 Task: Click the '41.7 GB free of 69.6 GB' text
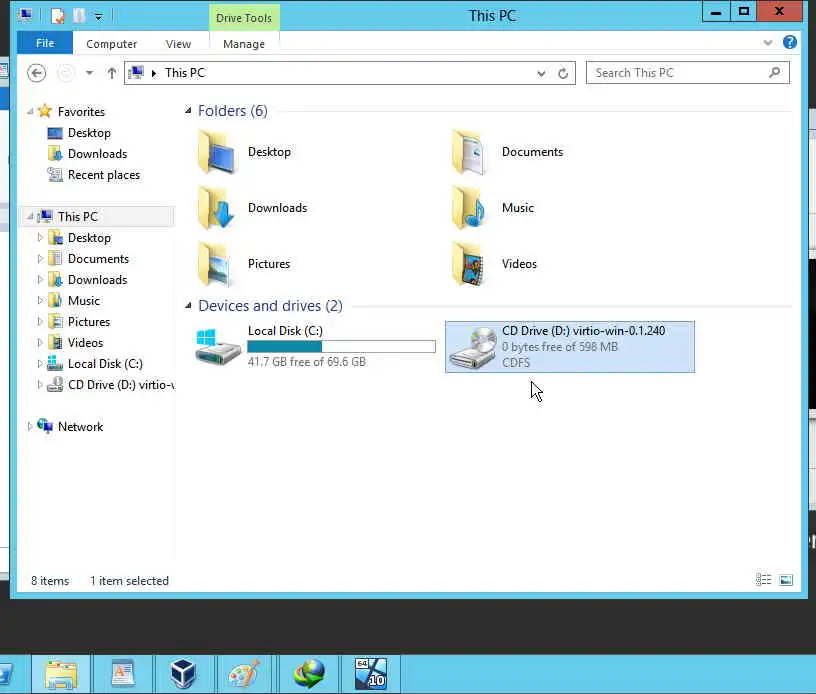pos(307,362)
